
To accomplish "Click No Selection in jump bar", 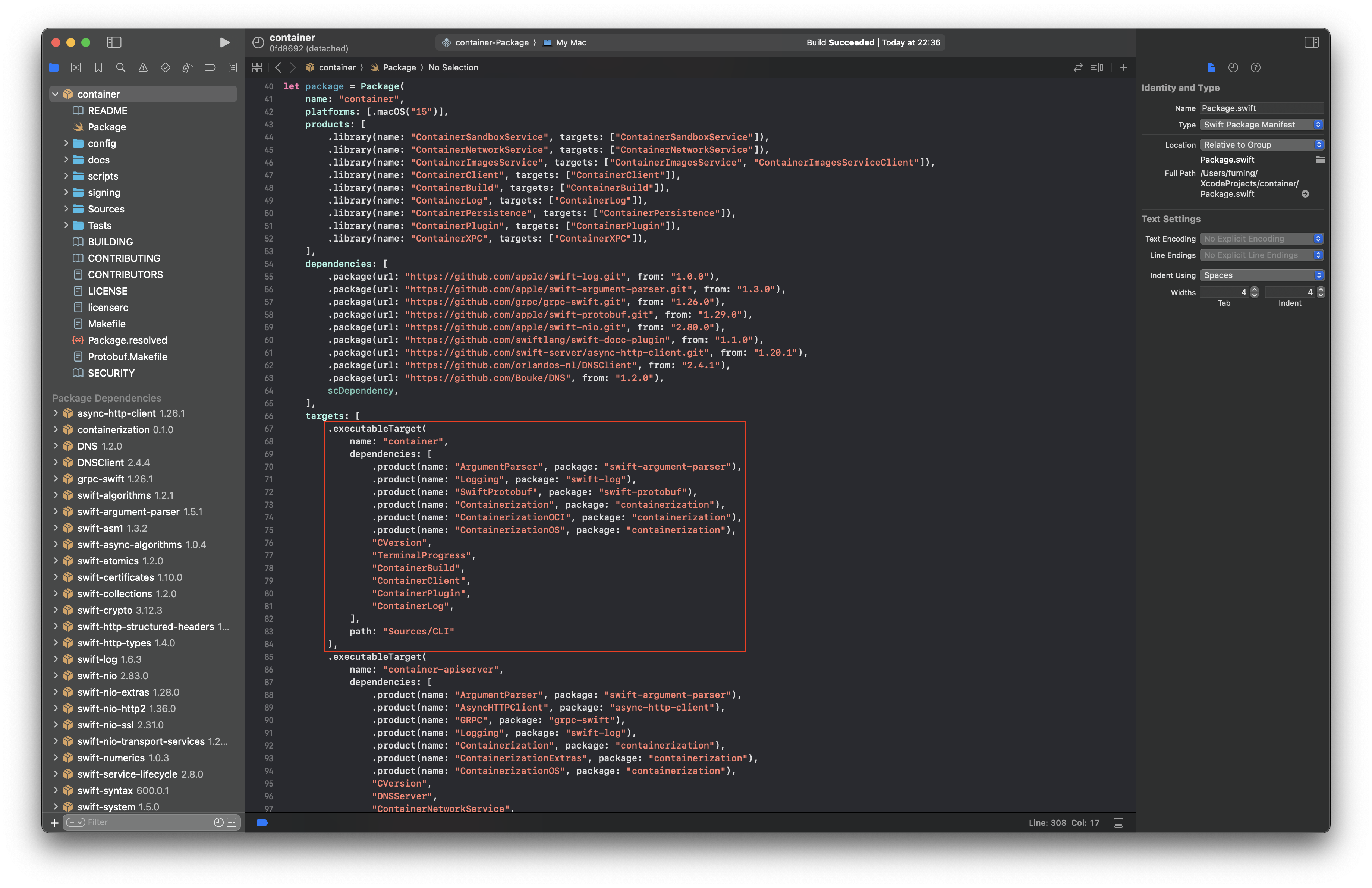I will point(453,67).
